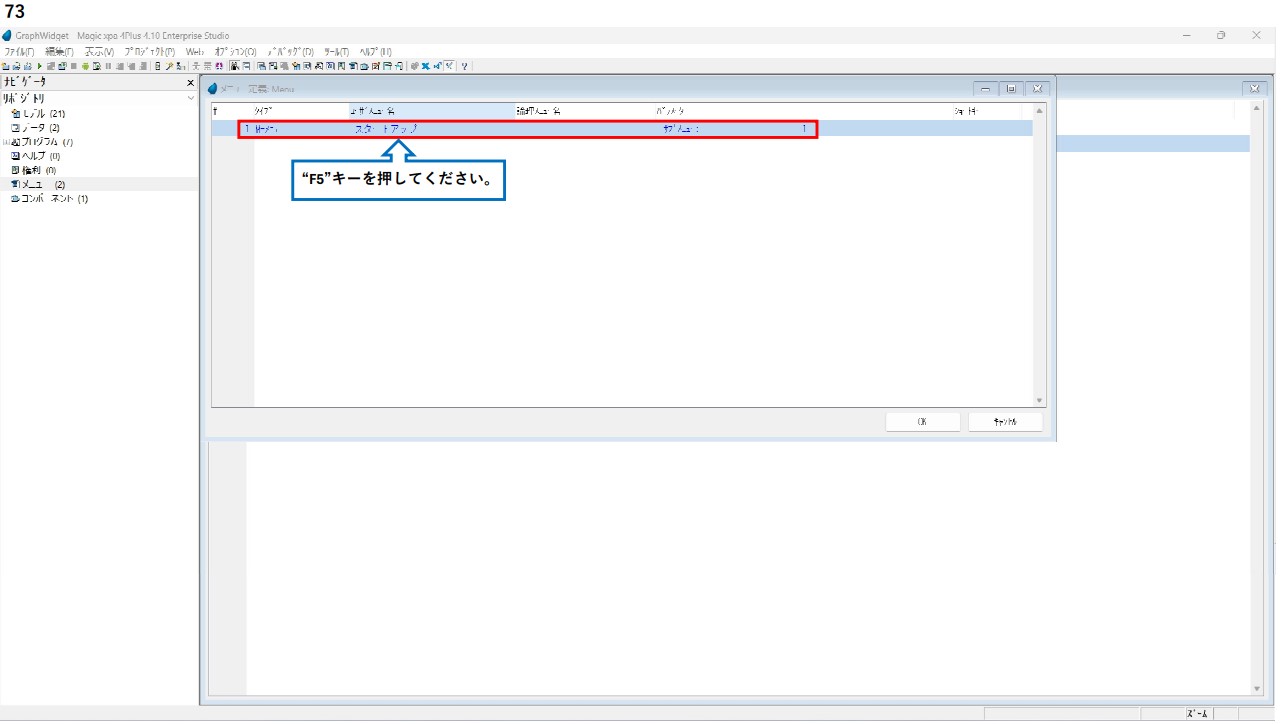Click the Help (0) repository icon

tap(15, 156)
